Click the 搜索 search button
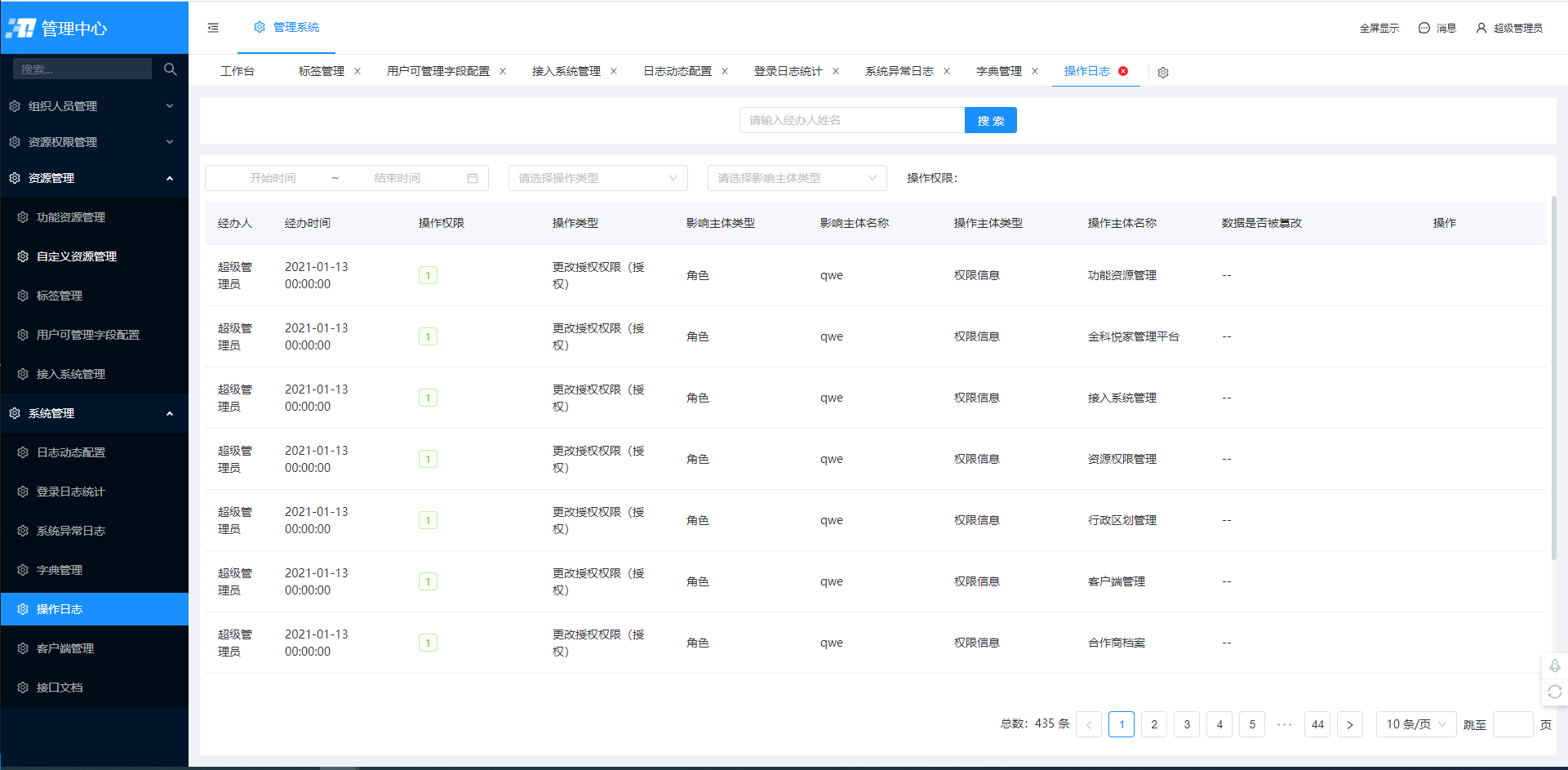Viewport: 1568px width, 770px height. pyautogui.click(x=991, y=120)
